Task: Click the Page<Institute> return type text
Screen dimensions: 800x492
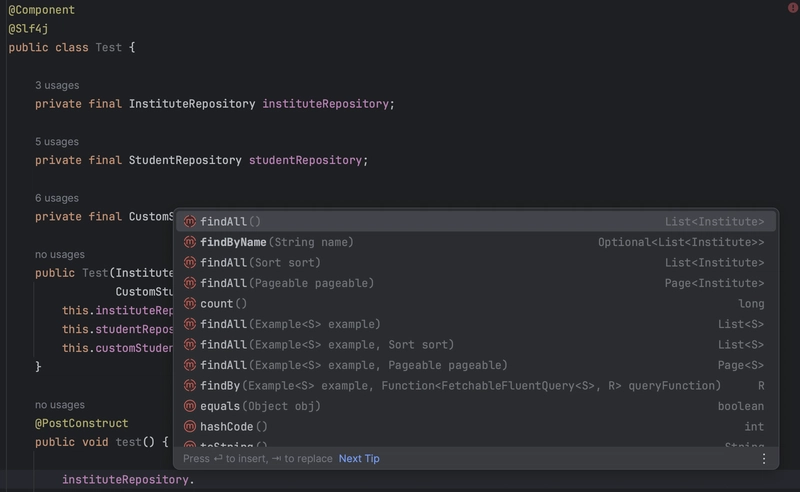Action: [x=714, y=283]
